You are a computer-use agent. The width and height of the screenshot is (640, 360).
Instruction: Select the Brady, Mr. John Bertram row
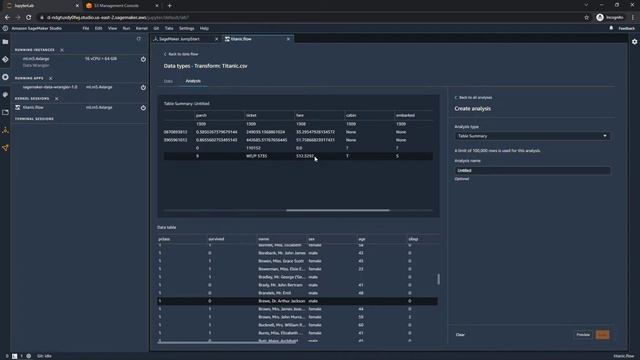(298, 285)
